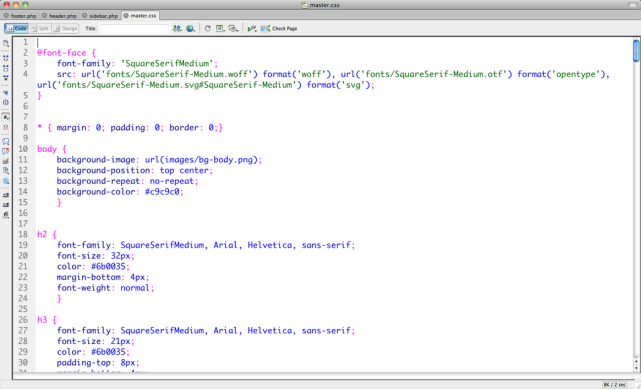Close the footer.php tab
The width and height of the screenshot is (641, 389).
pyautogui.click(x=6, y=16)
